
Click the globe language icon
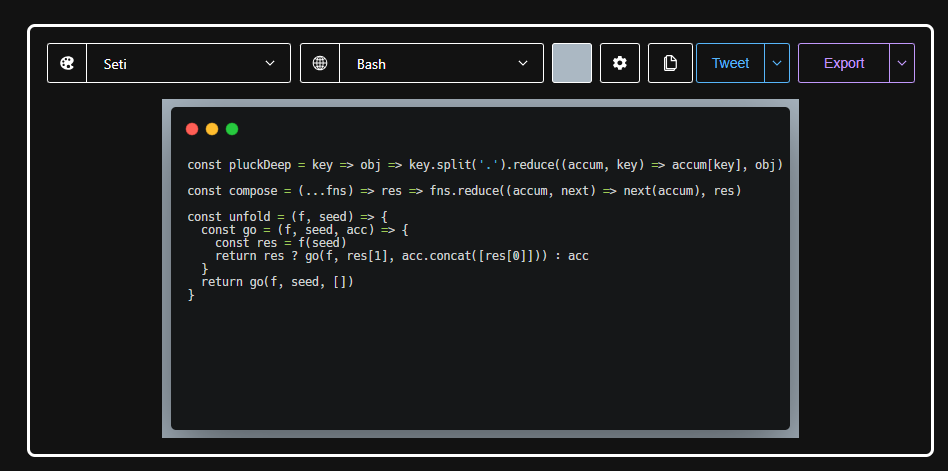pos(320,63)
